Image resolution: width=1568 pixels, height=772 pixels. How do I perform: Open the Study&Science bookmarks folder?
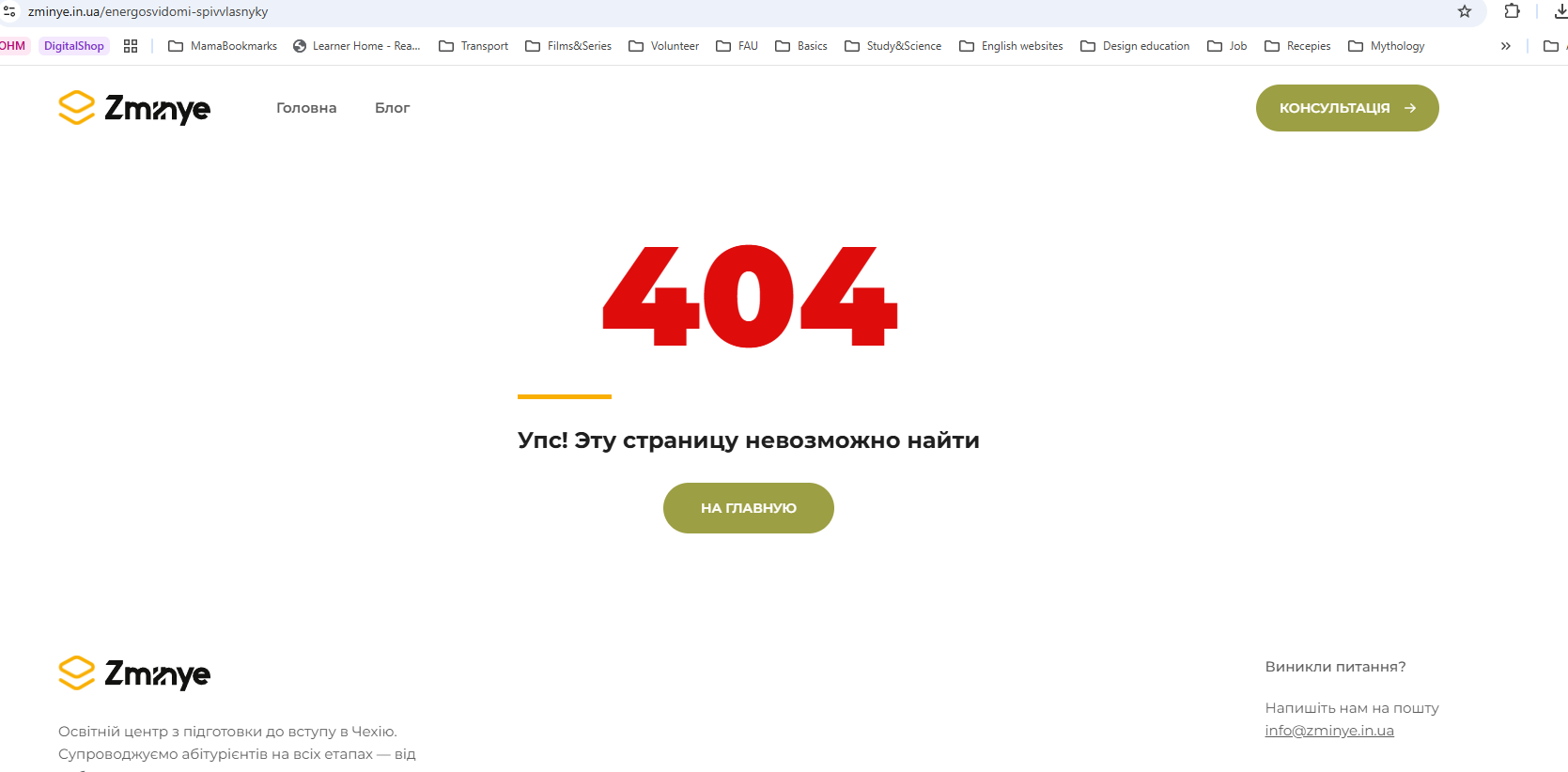[x=893, y=46]
